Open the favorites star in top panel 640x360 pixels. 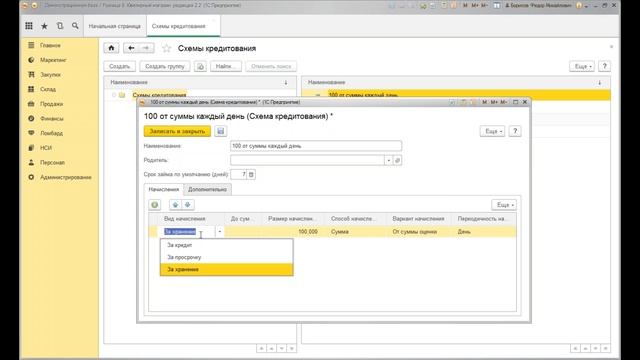tap(44, 26)
